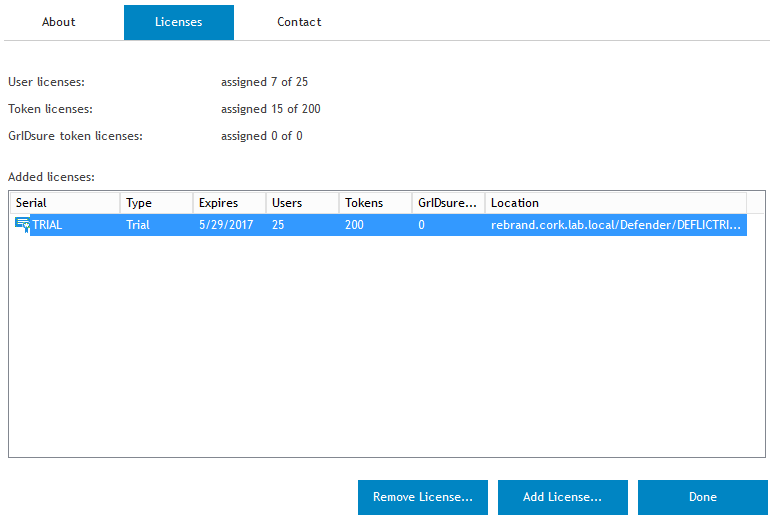Switch to the About tab
Screen dimensions: 777x526
(59, 22)
